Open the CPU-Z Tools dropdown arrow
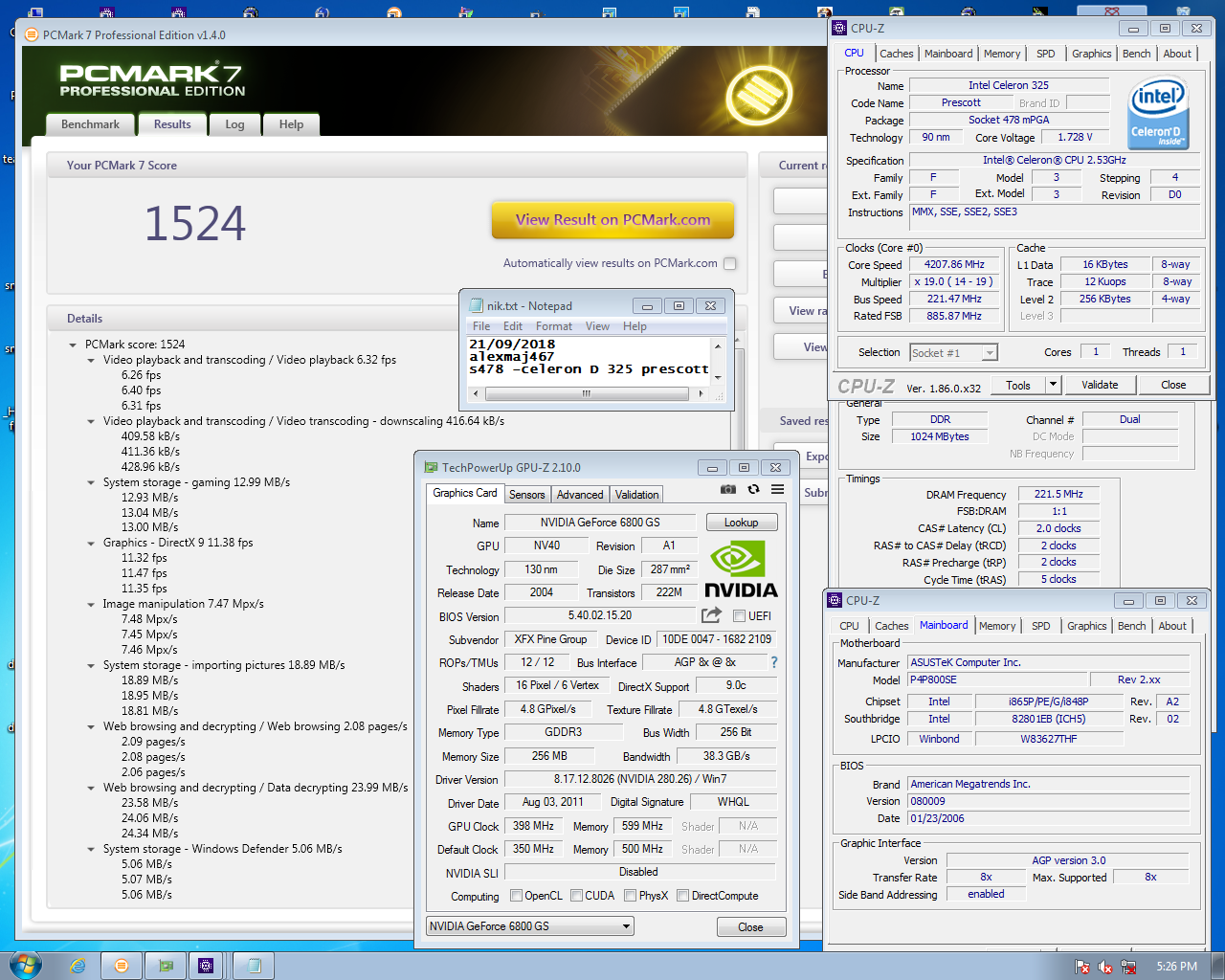This screenshot has width=1225, height=980. (1054, 385)
